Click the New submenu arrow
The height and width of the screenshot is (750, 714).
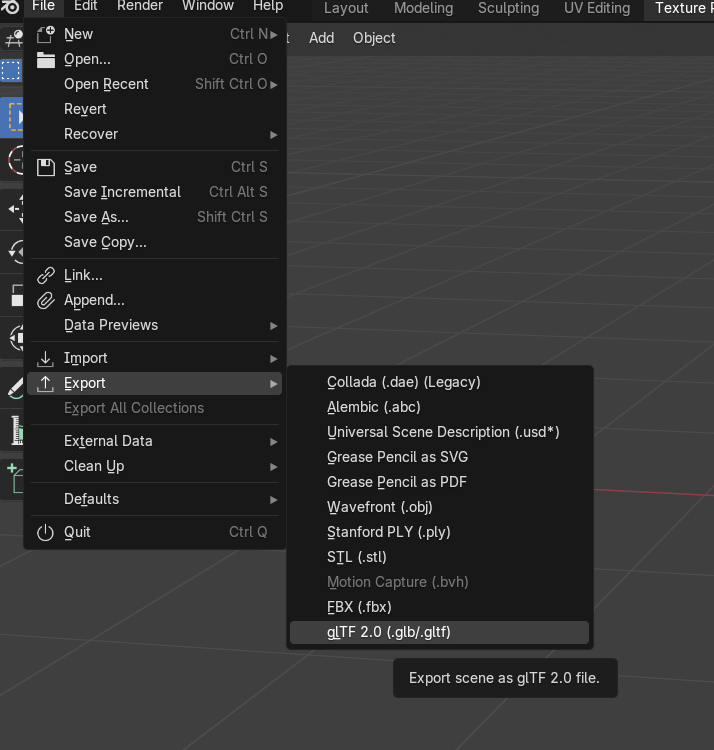tap(274, 34)
